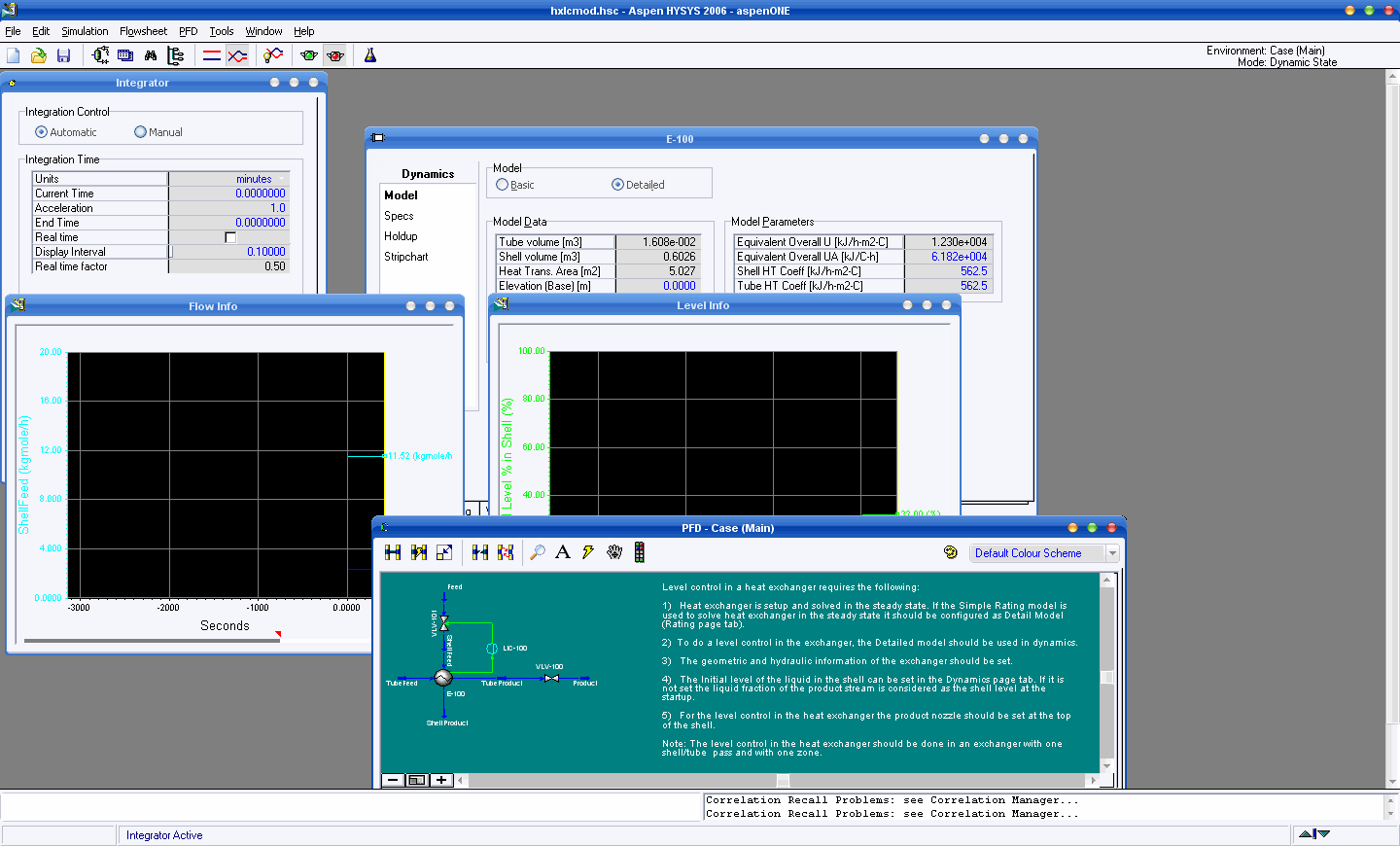Viewport: 1400px width, 846px height.
Task: Click the PFD horizontal scrollbar thumb
Action: click(783, 780)
